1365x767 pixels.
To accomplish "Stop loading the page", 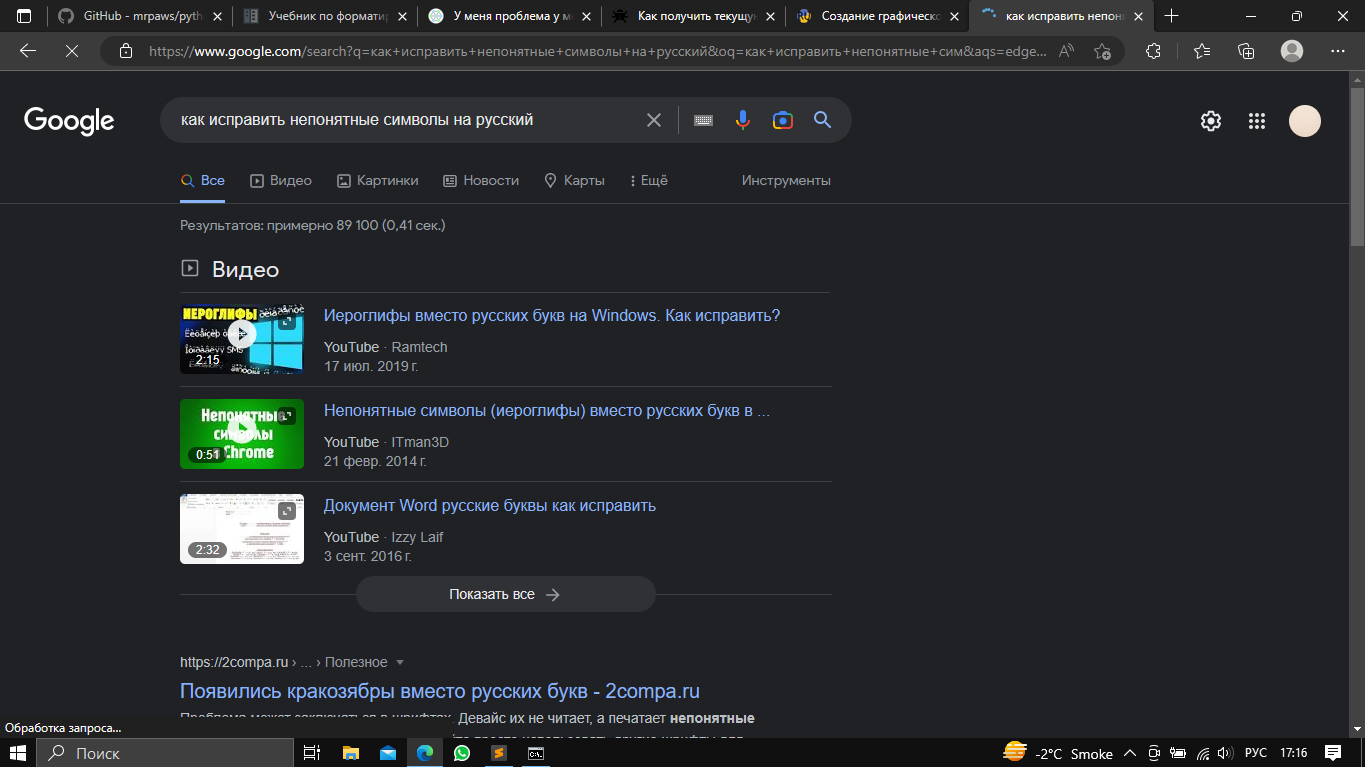I will point(71,51).
